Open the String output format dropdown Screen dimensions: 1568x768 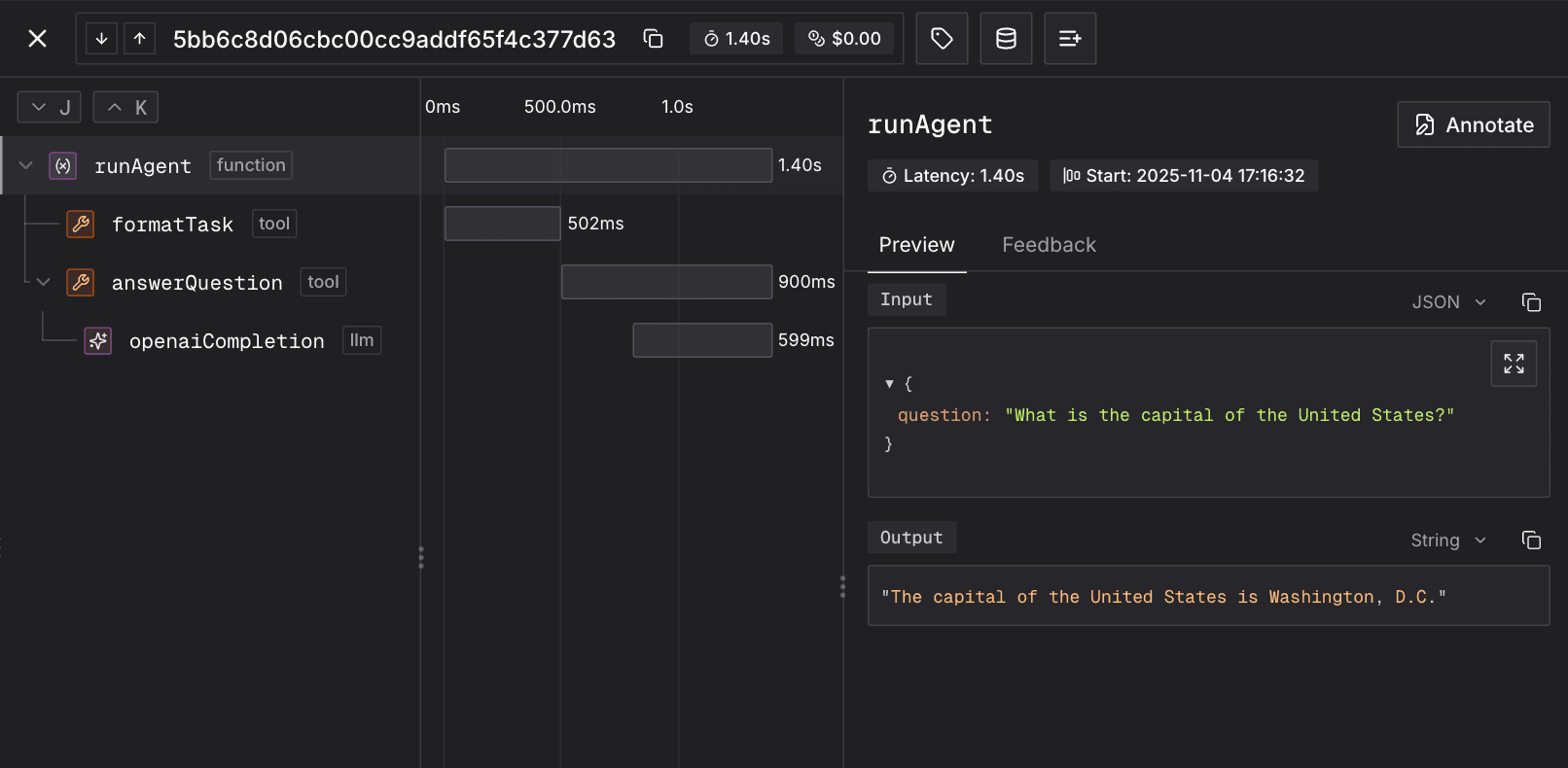click(x=1448, y=540)
